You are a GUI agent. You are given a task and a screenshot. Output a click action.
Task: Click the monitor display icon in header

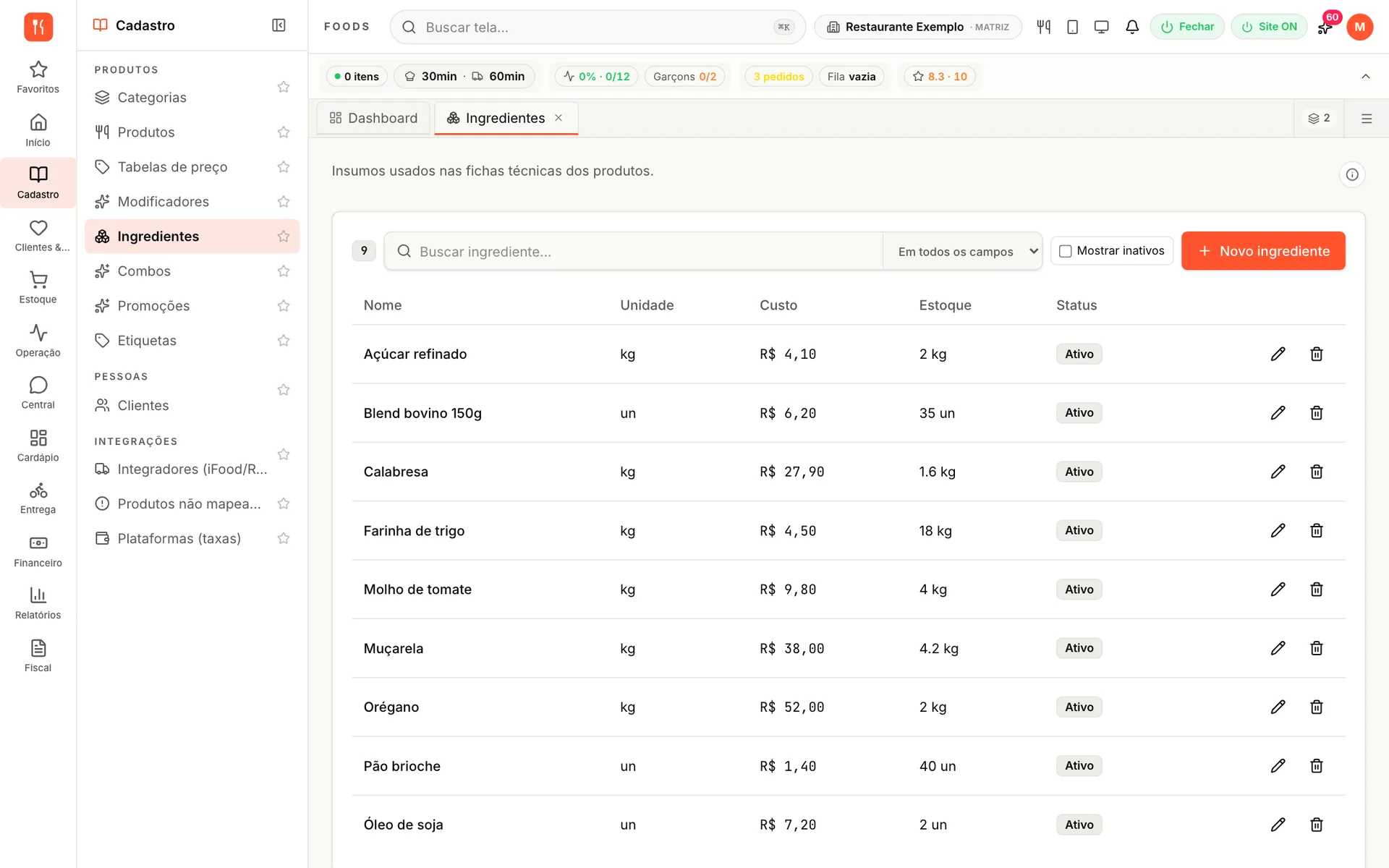click(1101, 27)
